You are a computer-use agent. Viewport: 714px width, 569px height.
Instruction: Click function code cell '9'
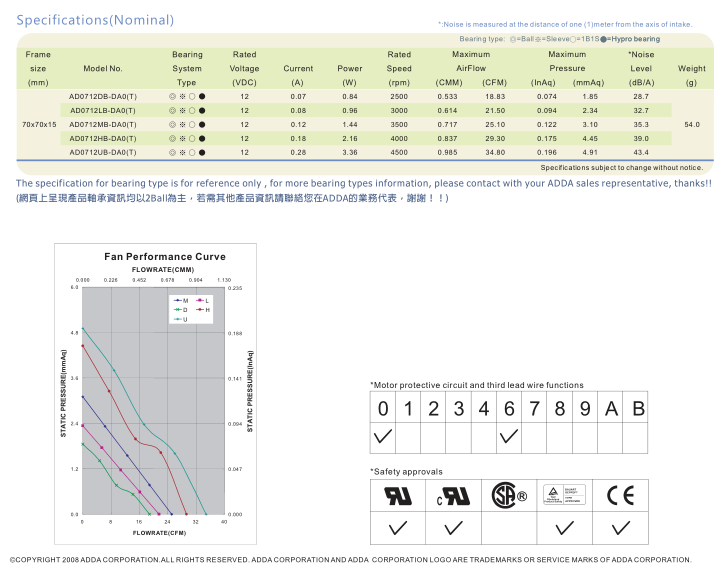(x=585, y=408)
